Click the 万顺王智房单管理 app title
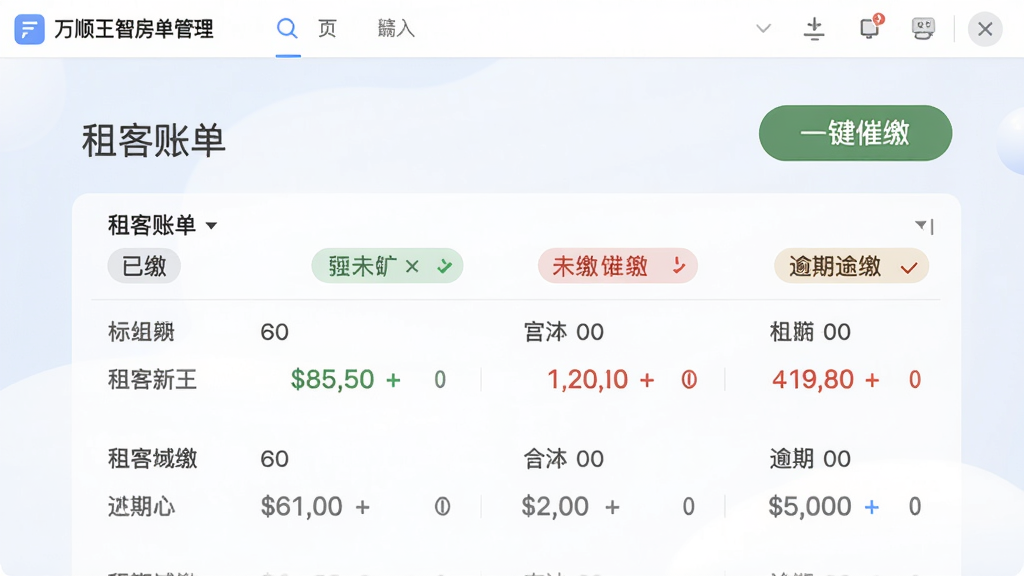Screen dimensions: 1024x576 tap(134, 29)
